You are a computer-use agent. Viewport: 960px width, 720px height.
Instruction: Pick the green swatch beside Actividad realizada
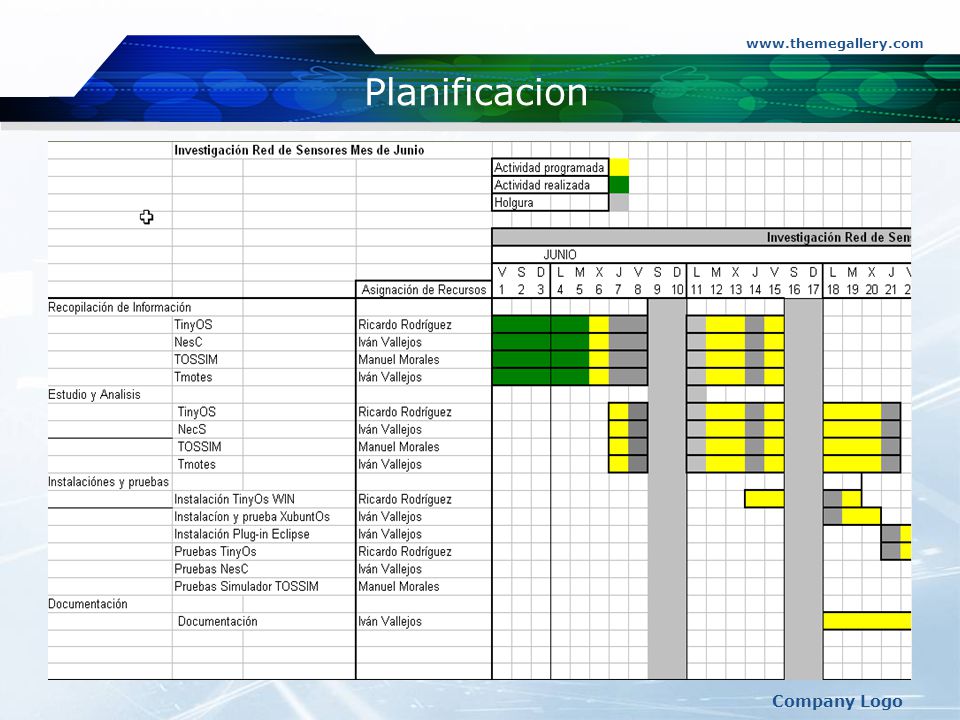point(619,185)
